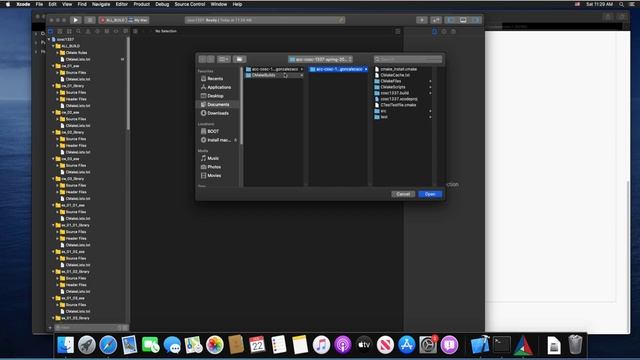Viewport: 640px width, 360px height.
Task: Open System Preferences from the Dock
Action: point(428,345)
